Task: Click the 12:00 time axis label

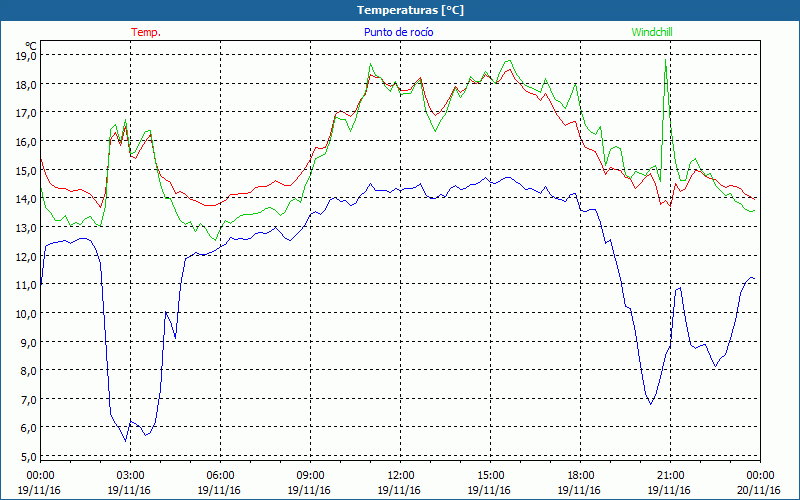Action: 401,476
